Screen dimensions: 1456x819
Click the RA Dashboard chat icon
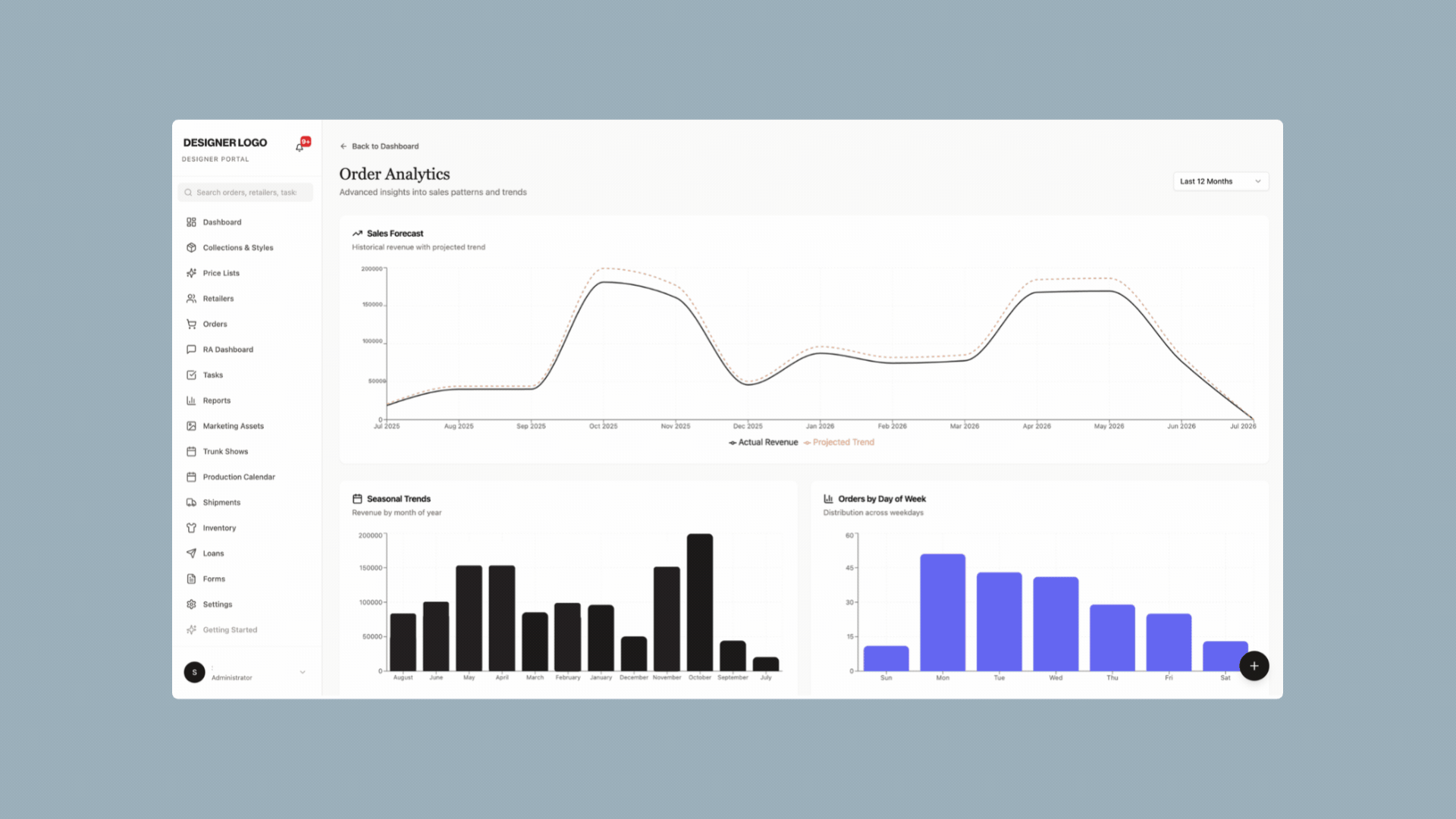click(x=191, y=350)
